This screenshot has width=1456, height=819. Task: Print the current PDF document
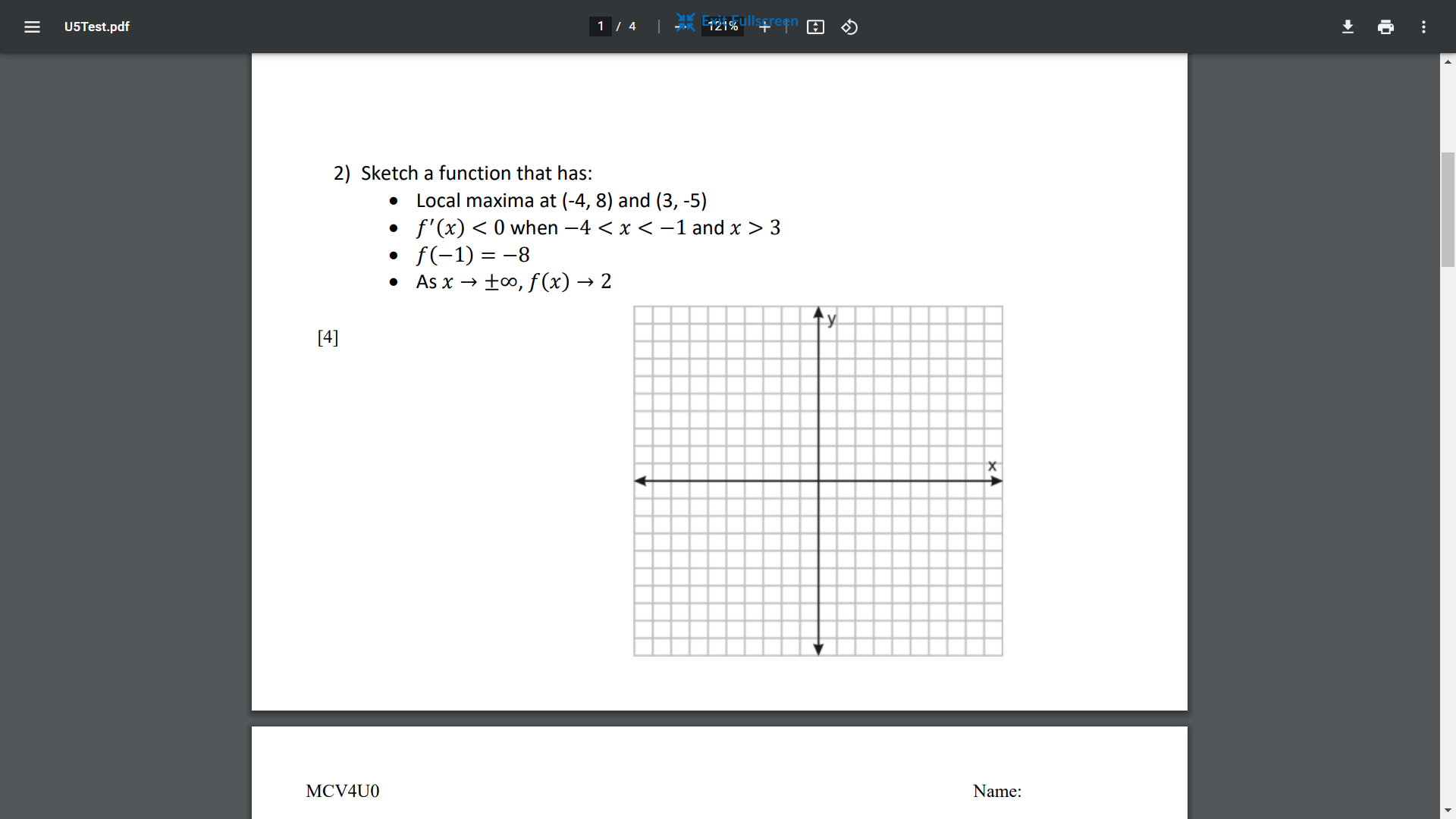1385,27
